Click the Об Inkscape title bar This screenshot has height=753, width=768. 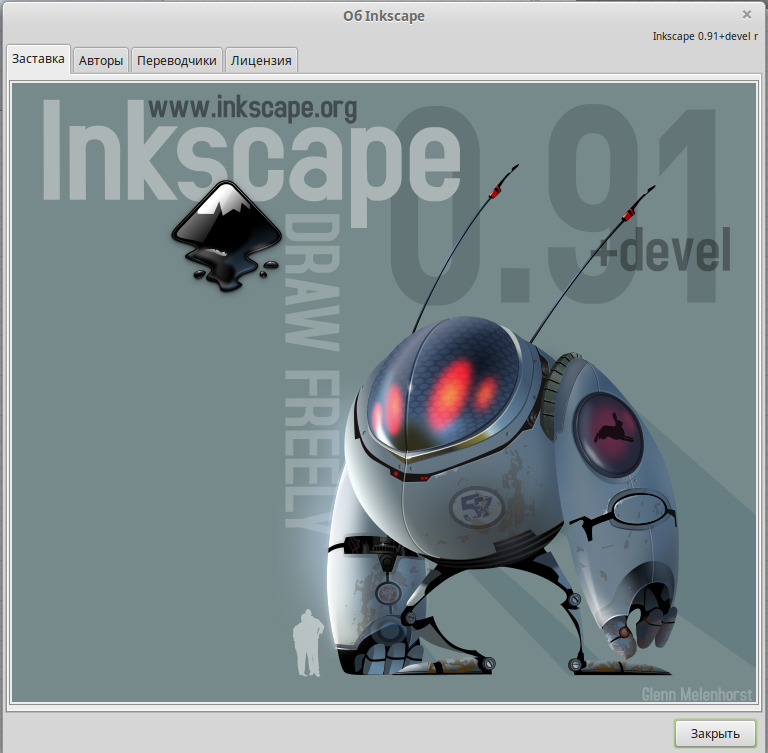pyautogui.click(x=384, y=16)
